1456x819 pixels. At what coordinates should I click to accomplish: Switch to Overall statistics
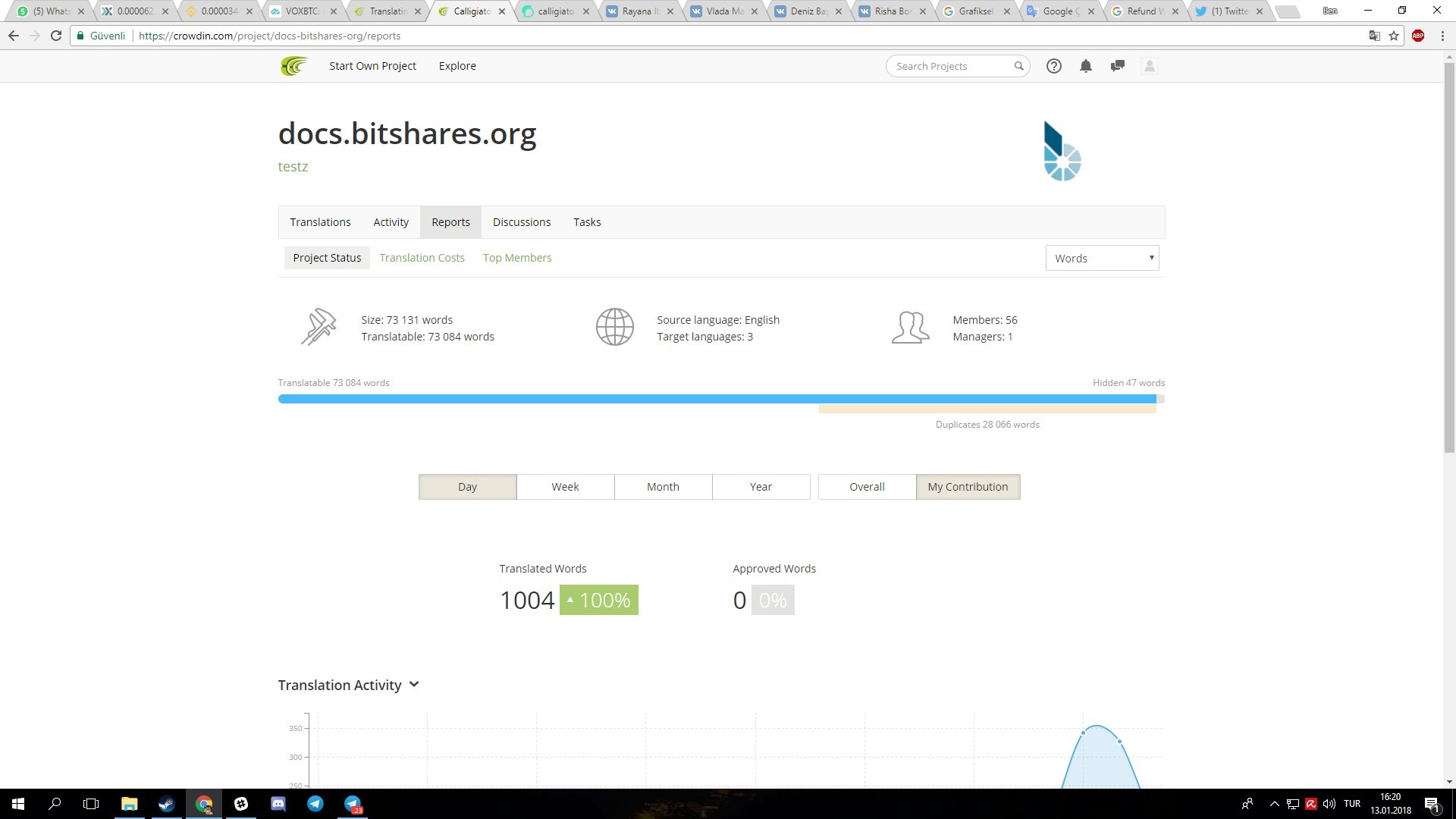(x=867, y=487)
